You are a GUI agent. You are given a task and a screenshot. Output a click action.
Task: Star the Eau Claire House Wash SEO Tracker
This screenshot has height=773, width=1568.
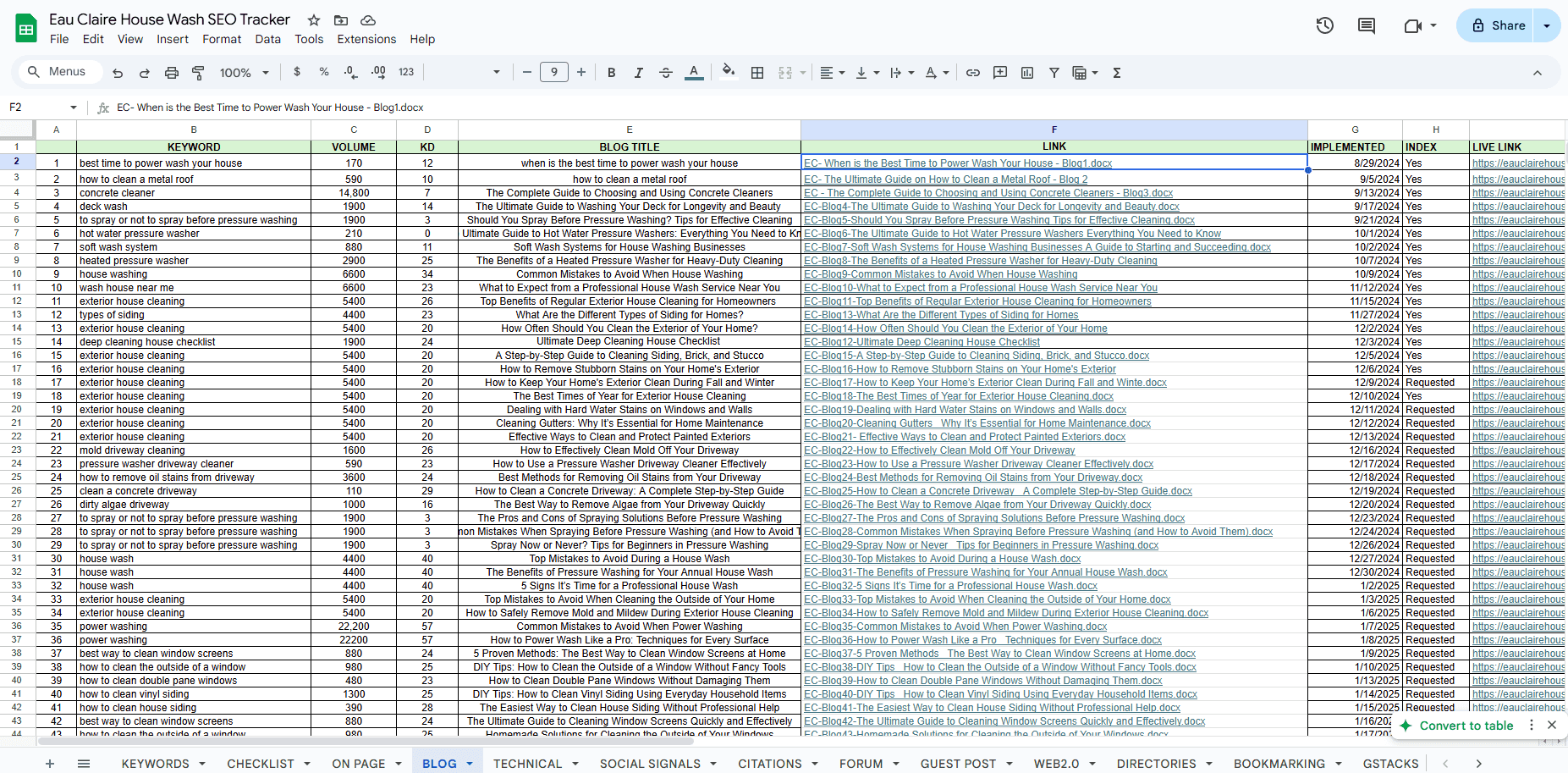pos(314,20)
